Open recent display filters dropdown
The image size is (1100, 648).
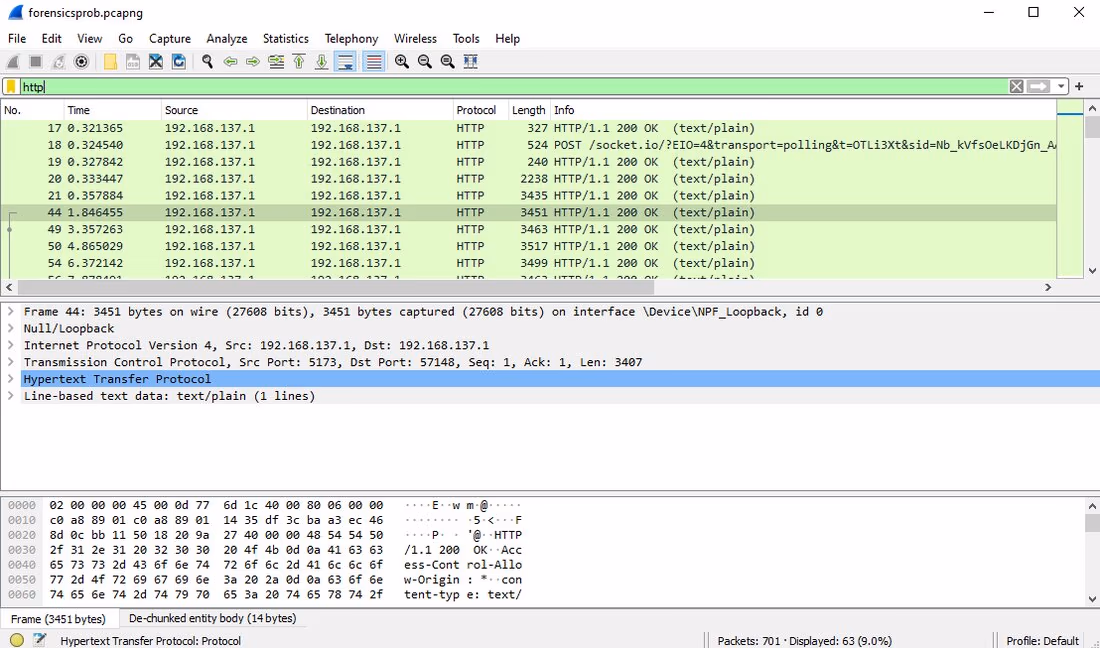(x=1061, y=86)
